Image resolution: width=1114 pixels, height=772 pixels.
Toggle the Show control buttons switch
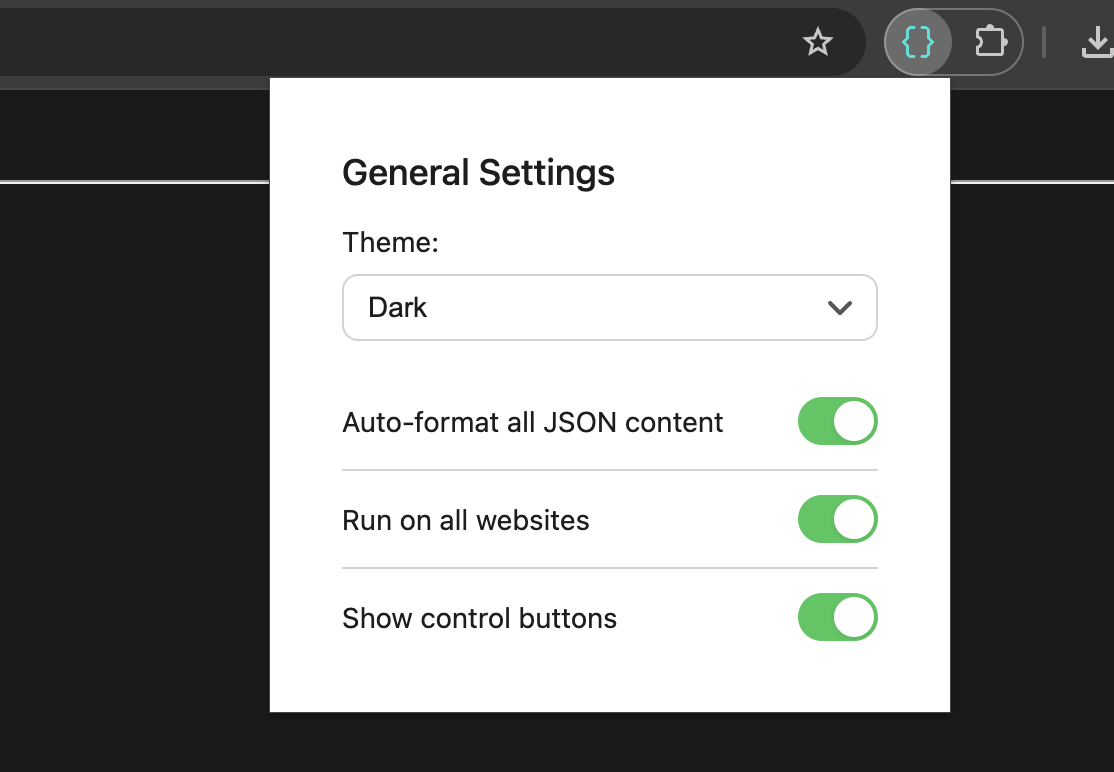[837, 618]
